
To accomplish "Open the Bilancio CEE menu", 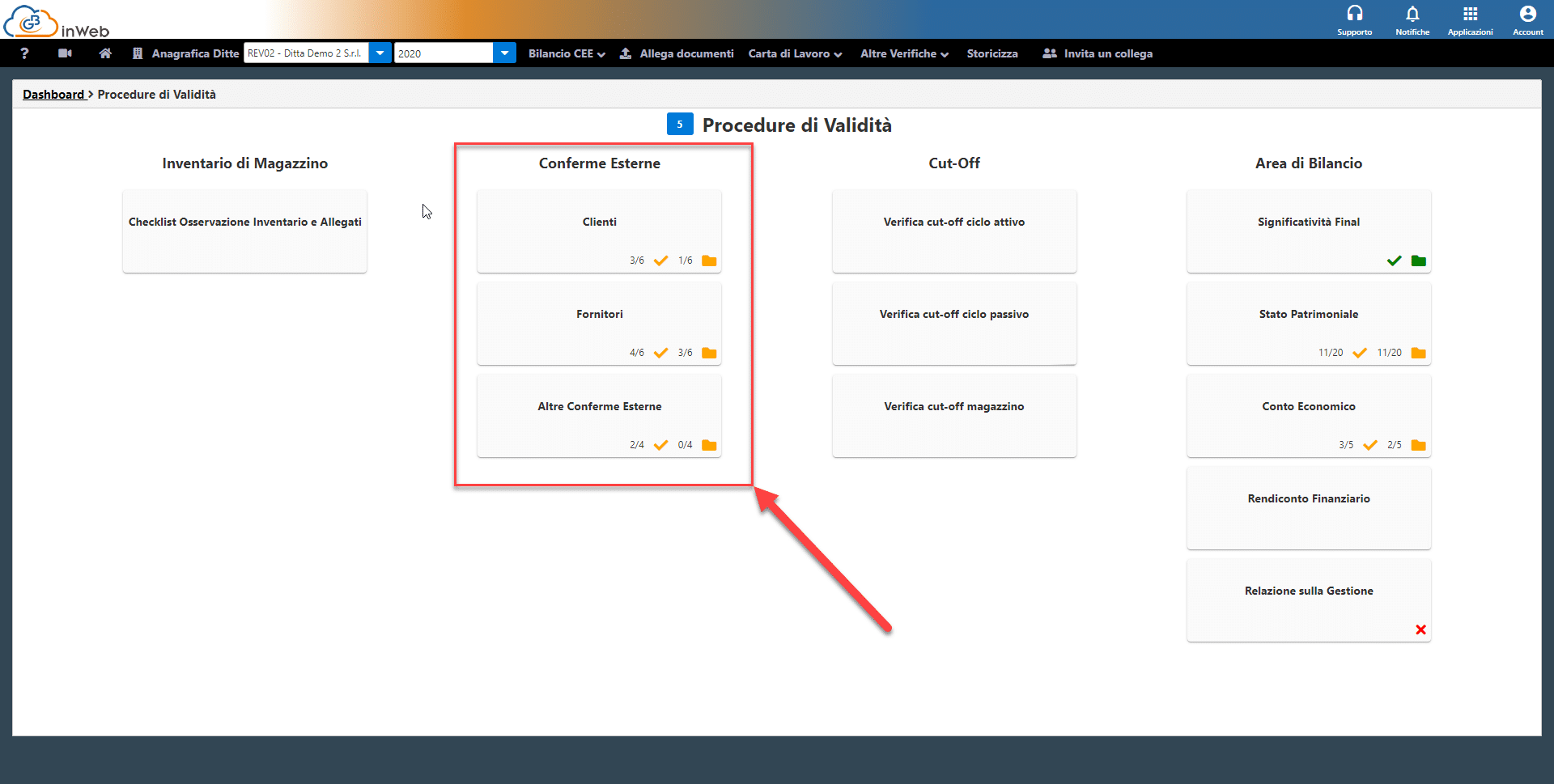I will 566,53.
